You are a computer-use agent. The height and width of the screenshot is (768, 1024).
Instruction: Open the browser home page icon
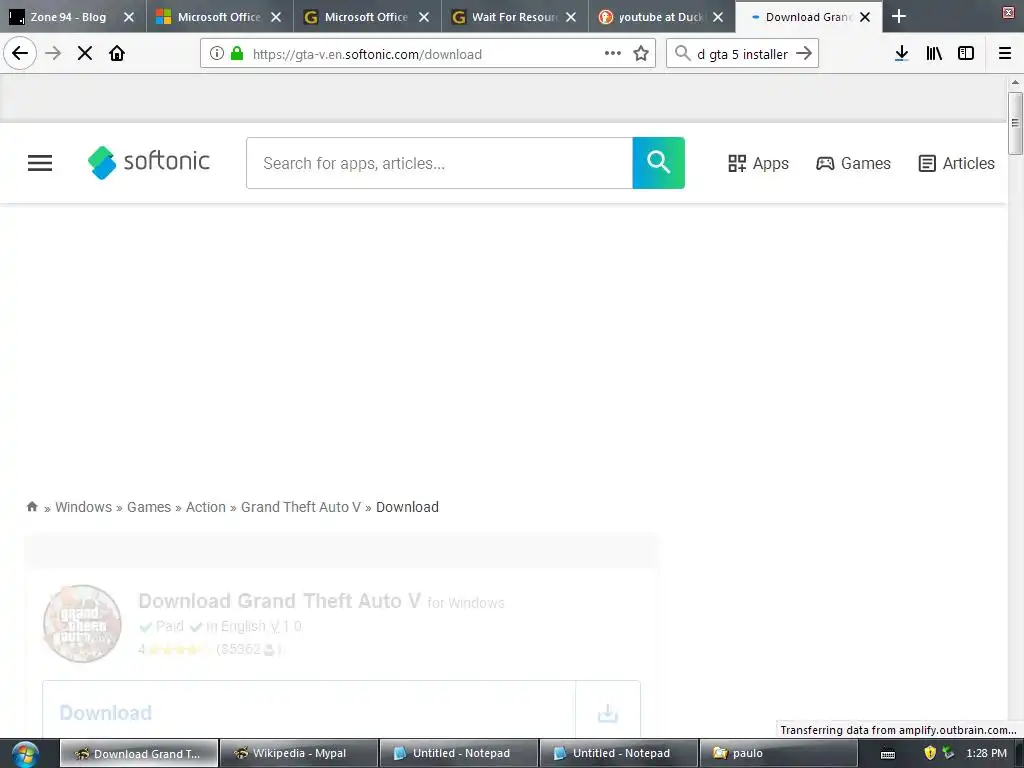117,54
